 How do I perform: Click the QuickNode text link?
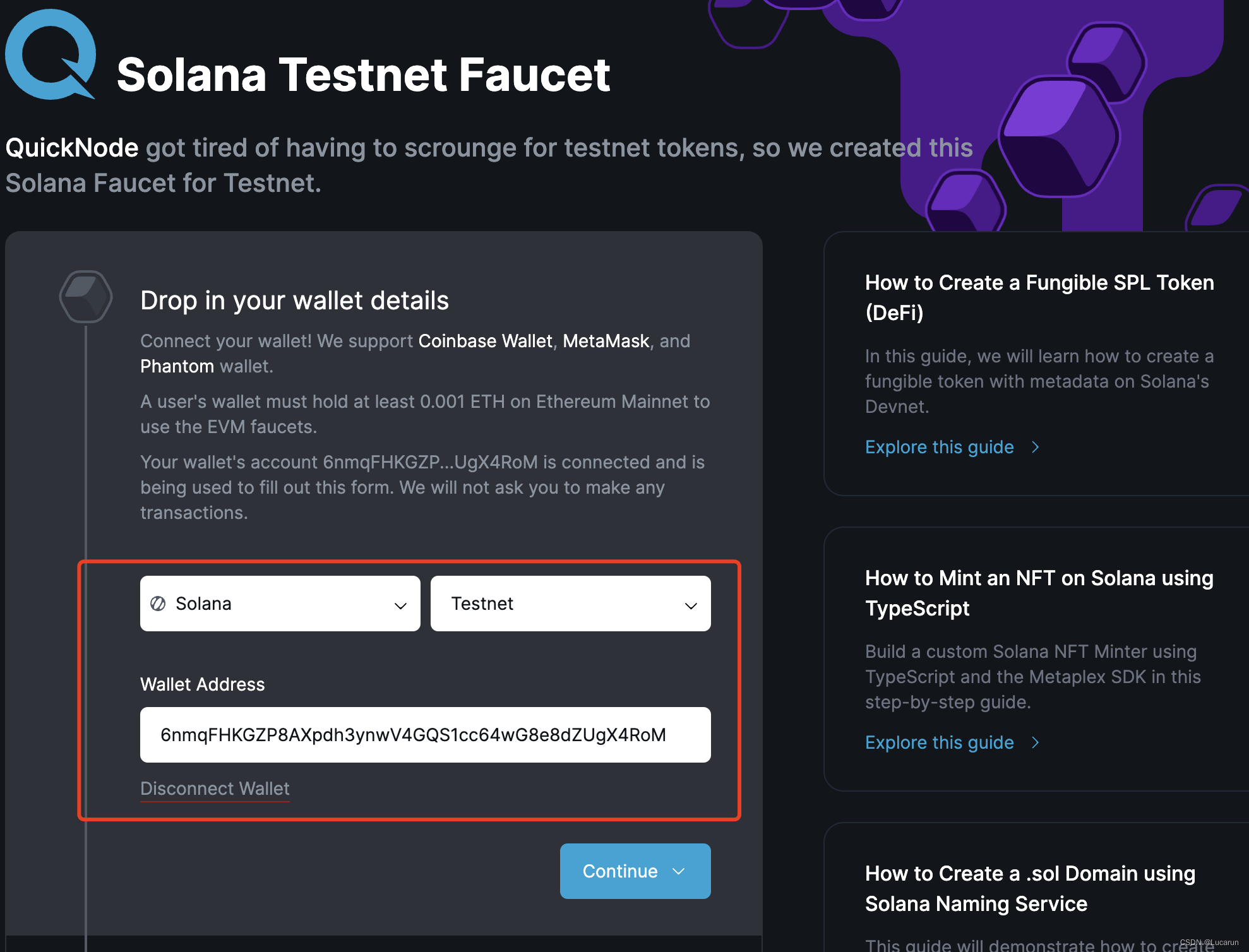[x=72, y=148]
